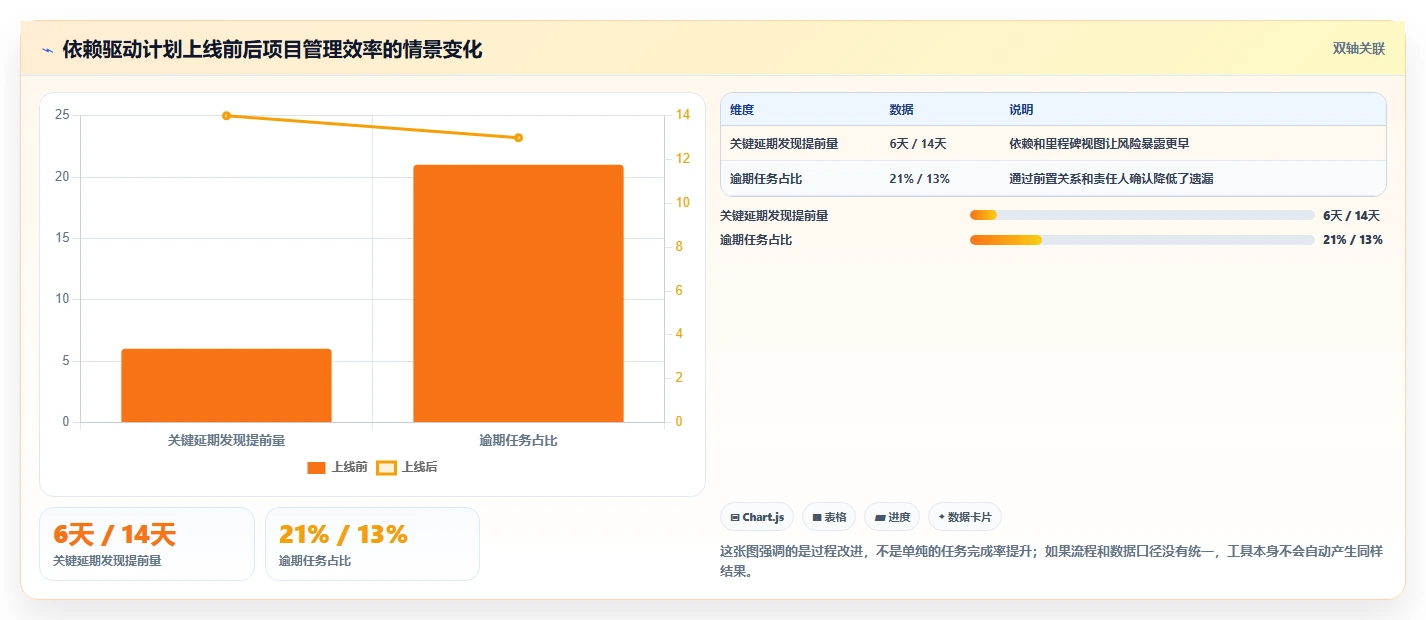Click the lightning icon beside the title
1426x620 pixels.
(47, 50)
